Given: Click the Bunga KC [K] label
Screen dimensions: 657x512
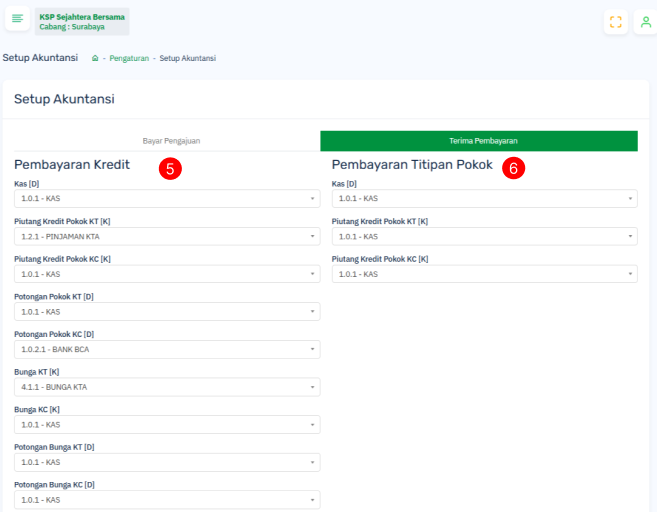Looking at the screenshot, I should pyautogui.click(x=37, y=409).
